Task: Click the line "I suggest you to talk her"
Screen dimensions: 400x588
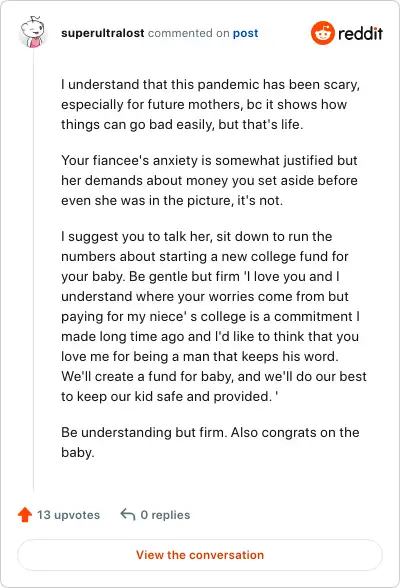Action: 196,237
